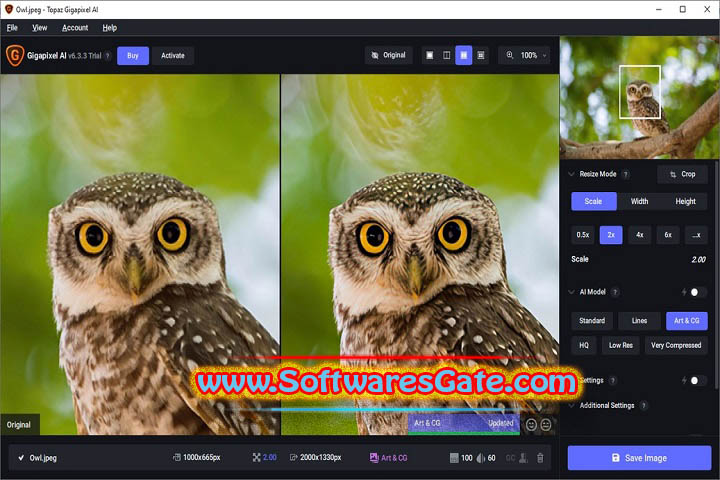Switch to the Height resize tab
This screenshot has width=720, height=480.
tap(685, 201)
